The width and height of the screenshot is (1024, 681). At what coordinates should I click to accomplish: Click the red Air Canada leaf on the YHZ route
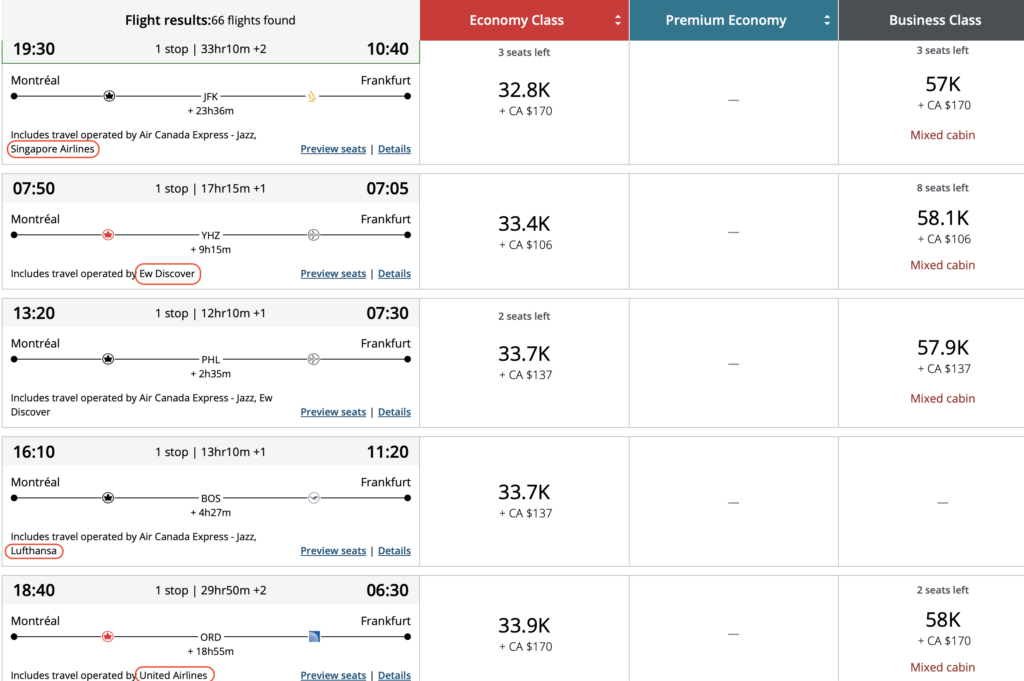(109, 235)
